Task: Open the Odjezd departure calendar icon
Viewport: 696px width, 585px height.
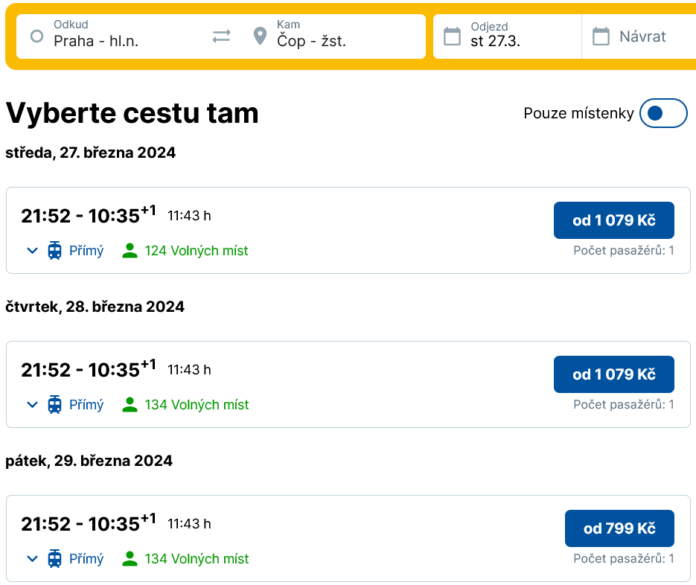Action: point(452,36)
